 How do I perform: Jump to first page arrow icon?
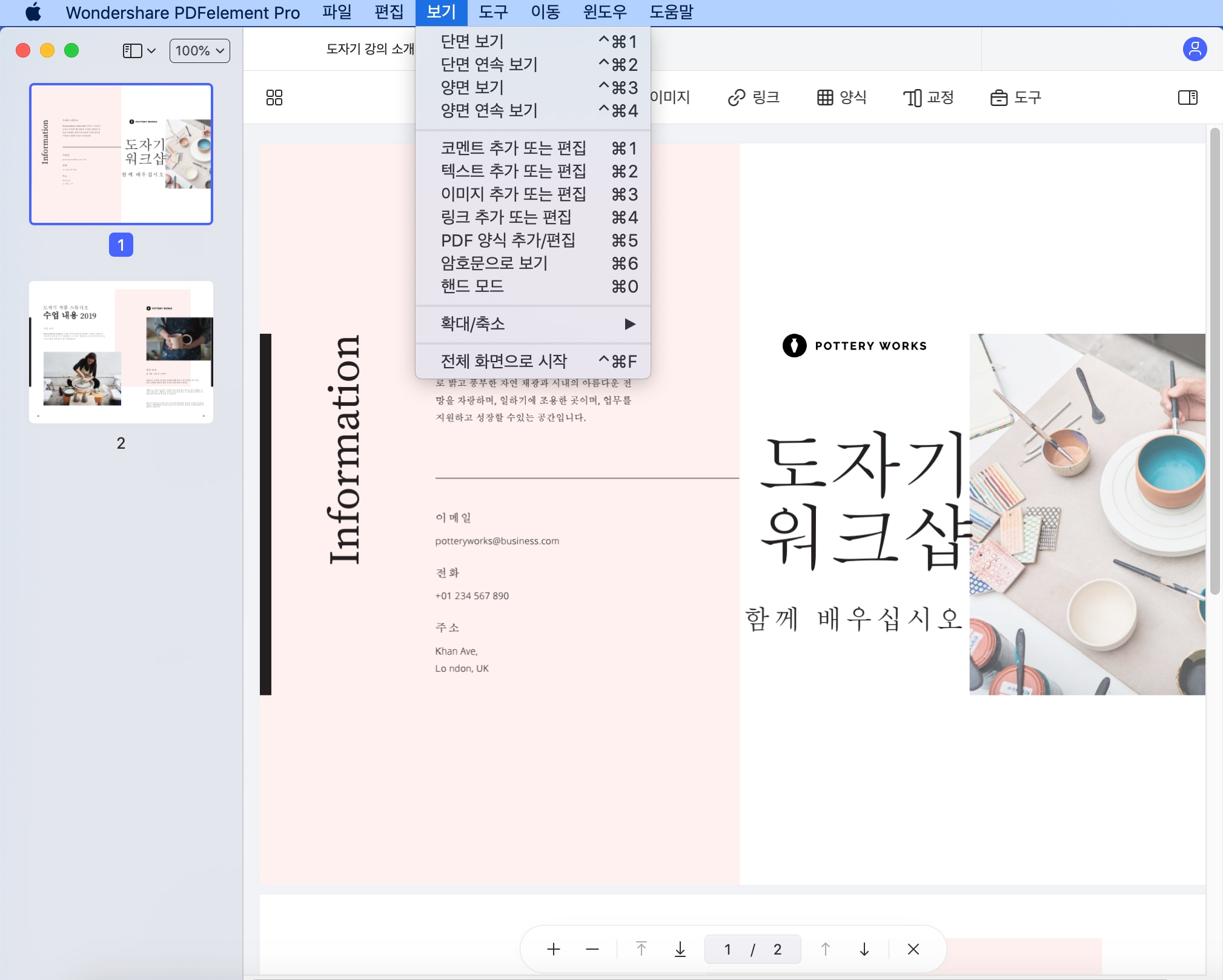641,949
